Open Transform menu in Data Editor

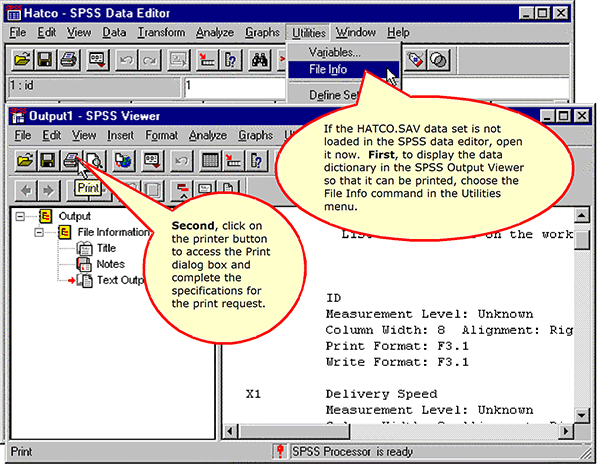tap(161, 33)
